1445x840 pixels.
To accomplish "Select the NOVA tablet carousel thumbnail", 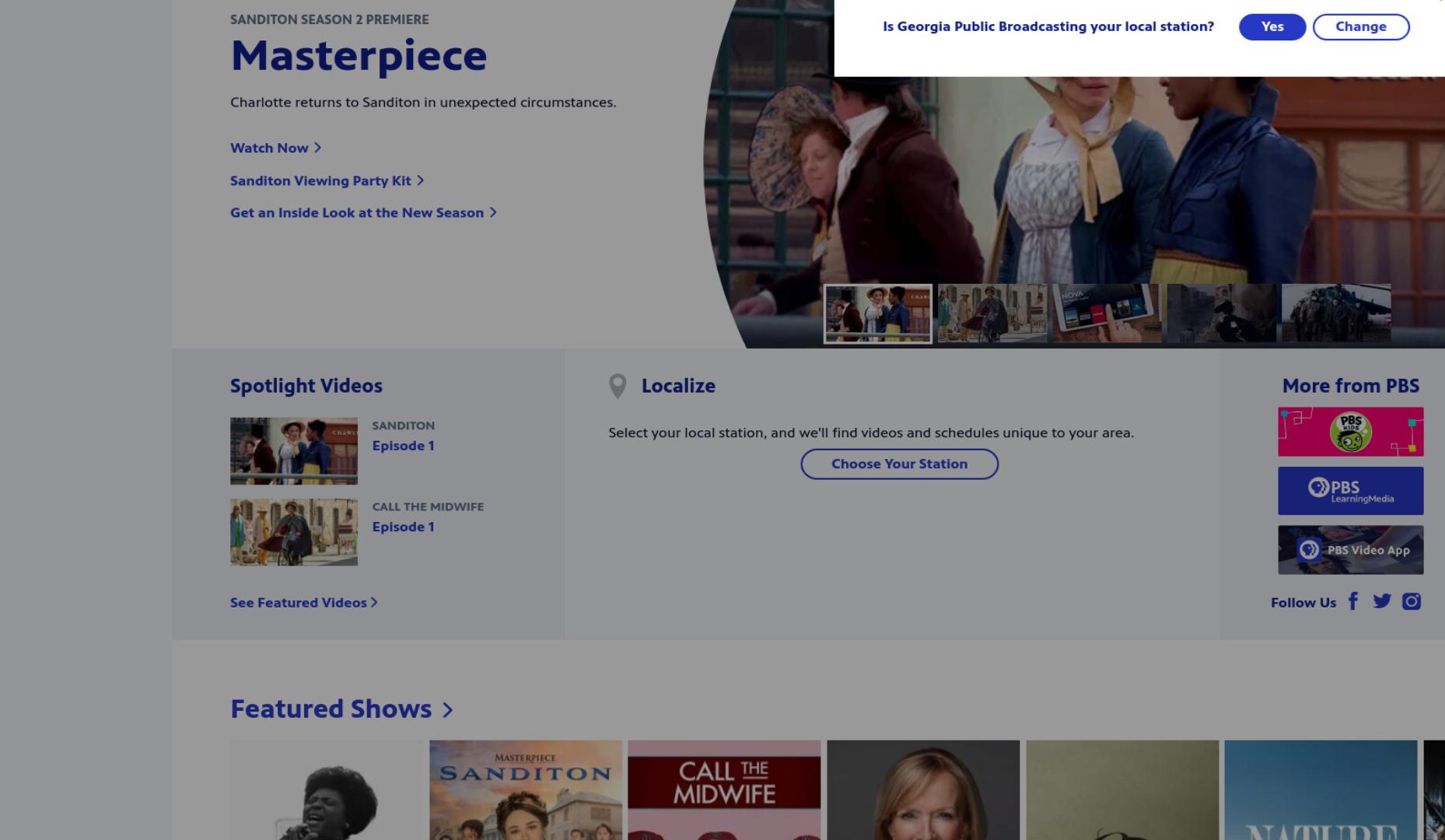I will [1107, 313].
